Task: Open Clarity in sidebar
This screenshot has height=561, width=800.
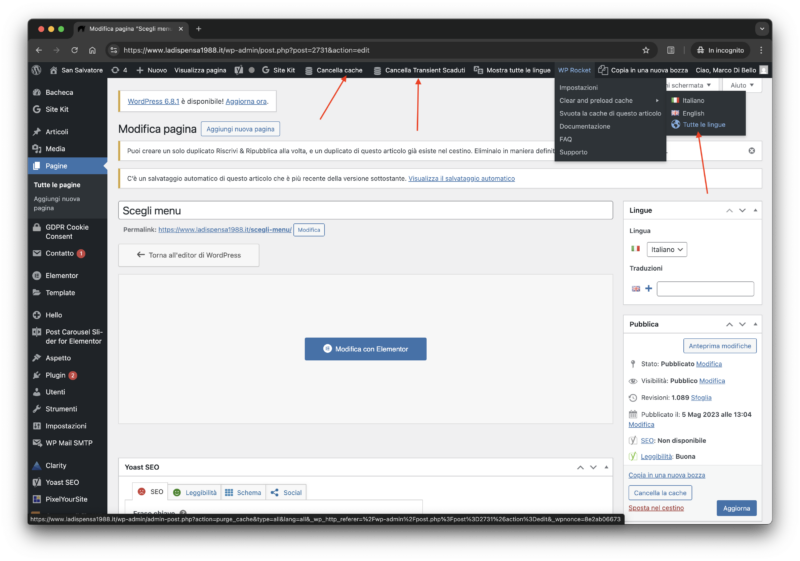Action: tap(56, 466)
